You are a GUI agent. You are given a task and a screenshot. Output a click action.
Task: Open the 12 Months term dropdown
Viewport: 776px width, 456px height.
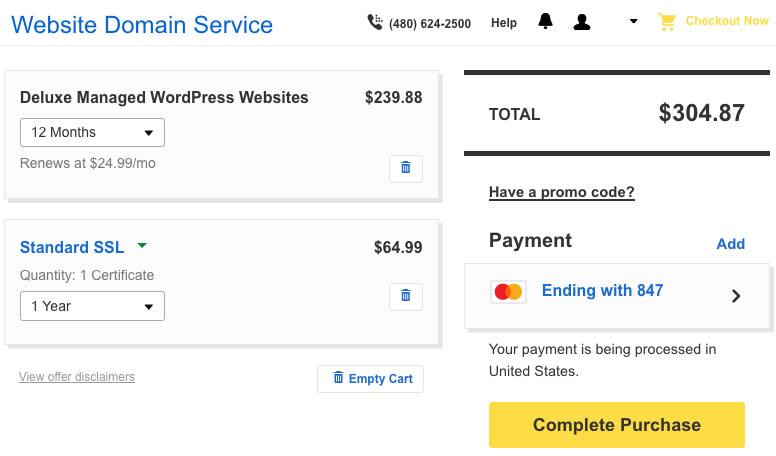92,132
